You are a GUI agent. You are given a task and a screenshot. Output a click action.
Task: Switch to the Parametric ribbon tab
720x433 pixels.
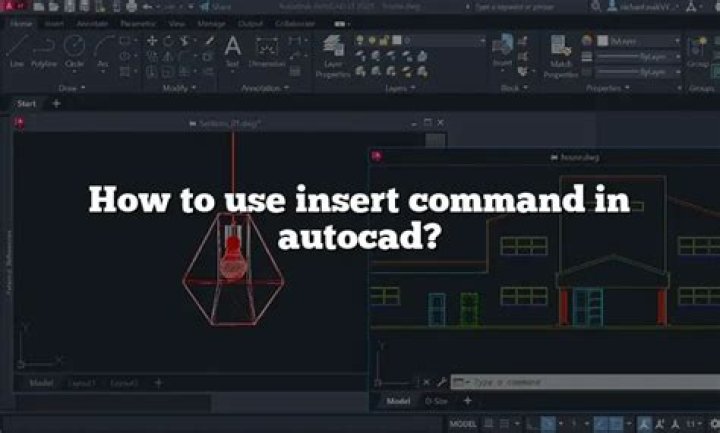[x=138, y=23]
